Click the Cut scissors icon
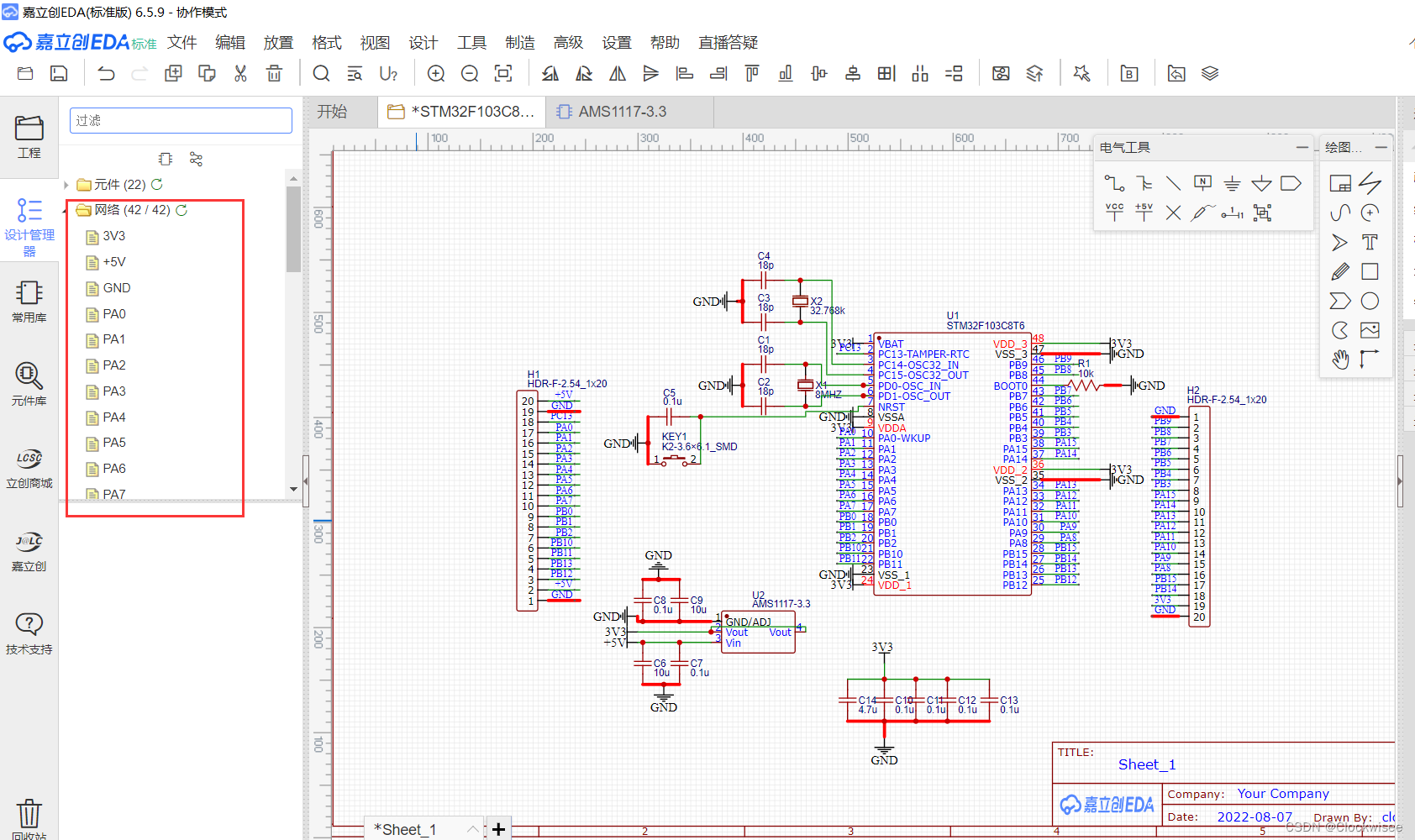Image resolution: width=1415 pixels, height=840 pixels. coord(240,74)
